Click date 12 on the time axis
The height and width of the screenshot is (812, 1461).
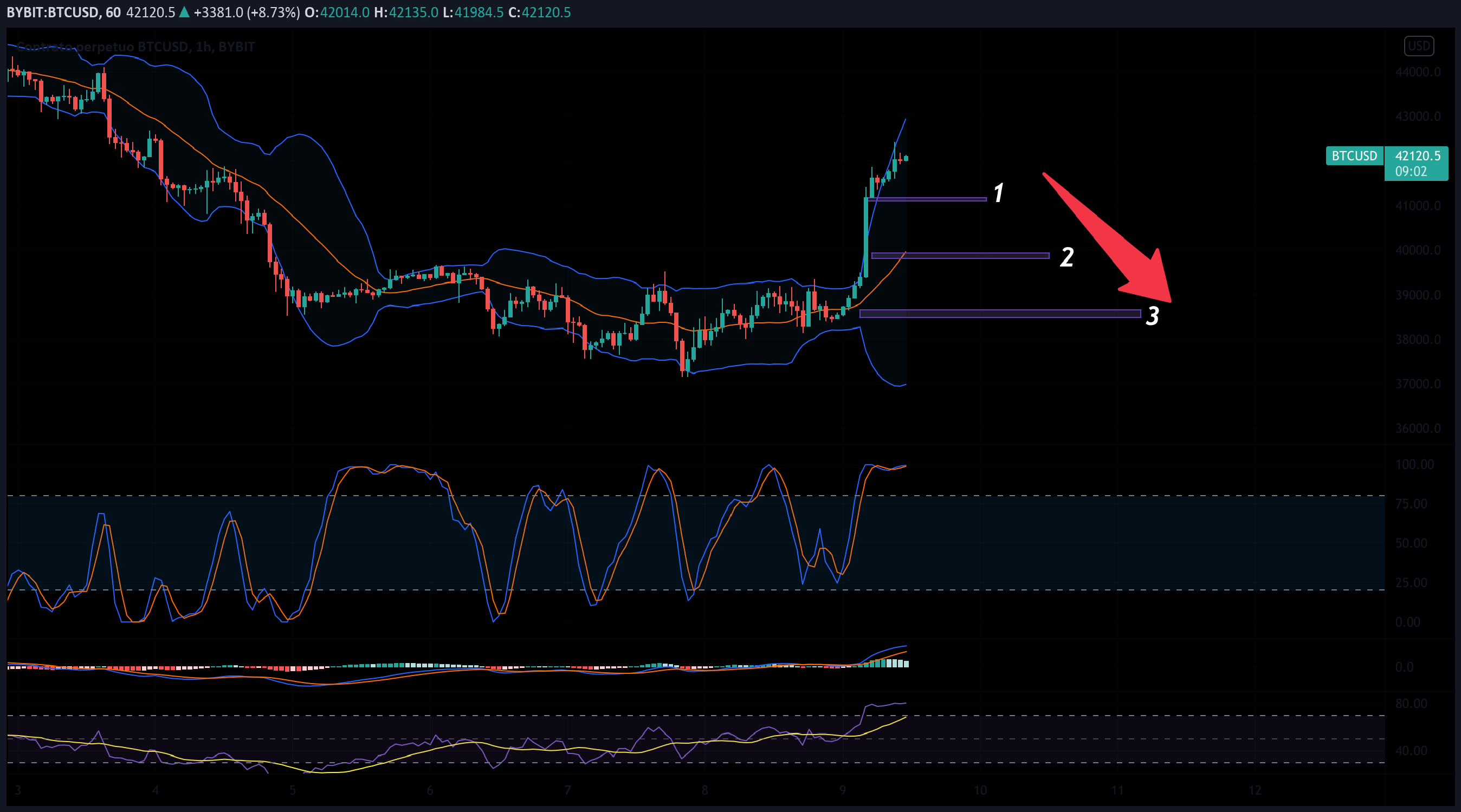[1255, 790]
